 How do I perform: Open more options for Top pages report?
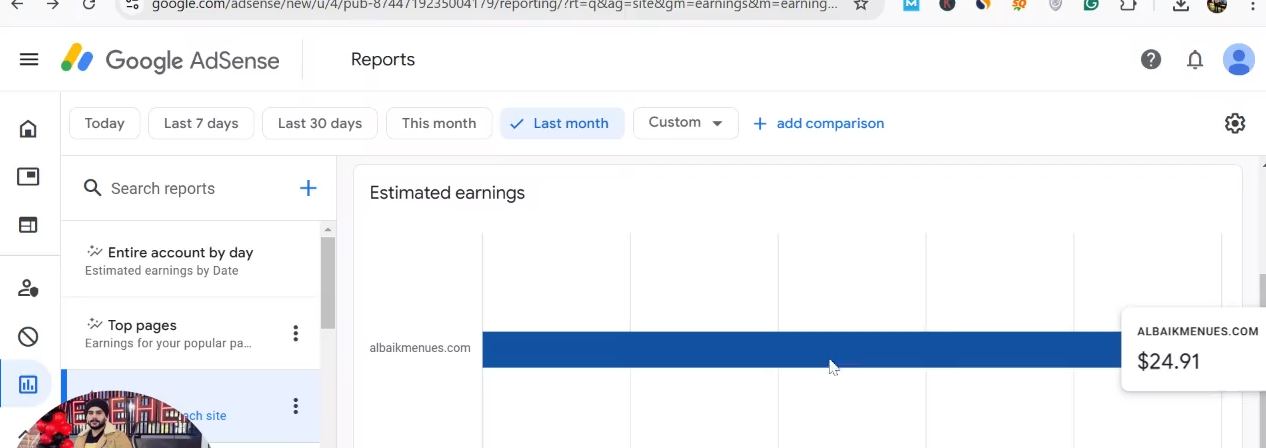(x=295, y=333)
